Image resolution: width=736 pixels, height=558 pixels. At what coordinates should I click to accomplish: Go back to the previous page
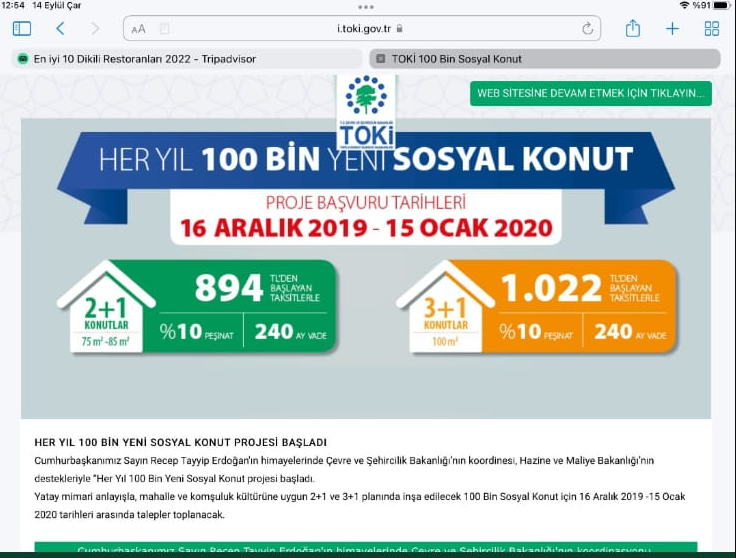(60, 29)
